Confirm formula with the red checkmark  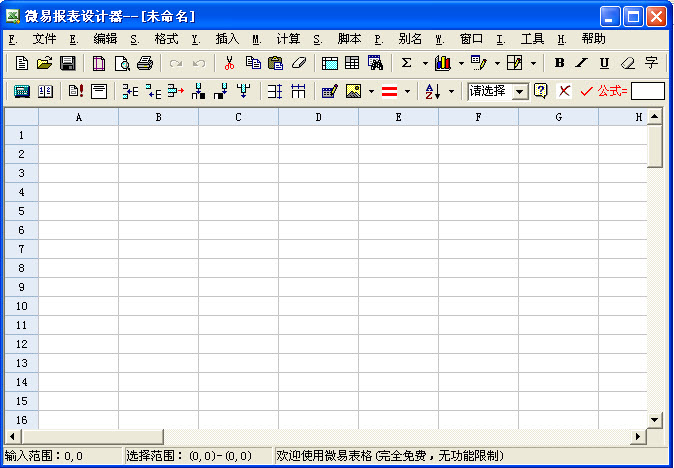[x=586, y=91]
